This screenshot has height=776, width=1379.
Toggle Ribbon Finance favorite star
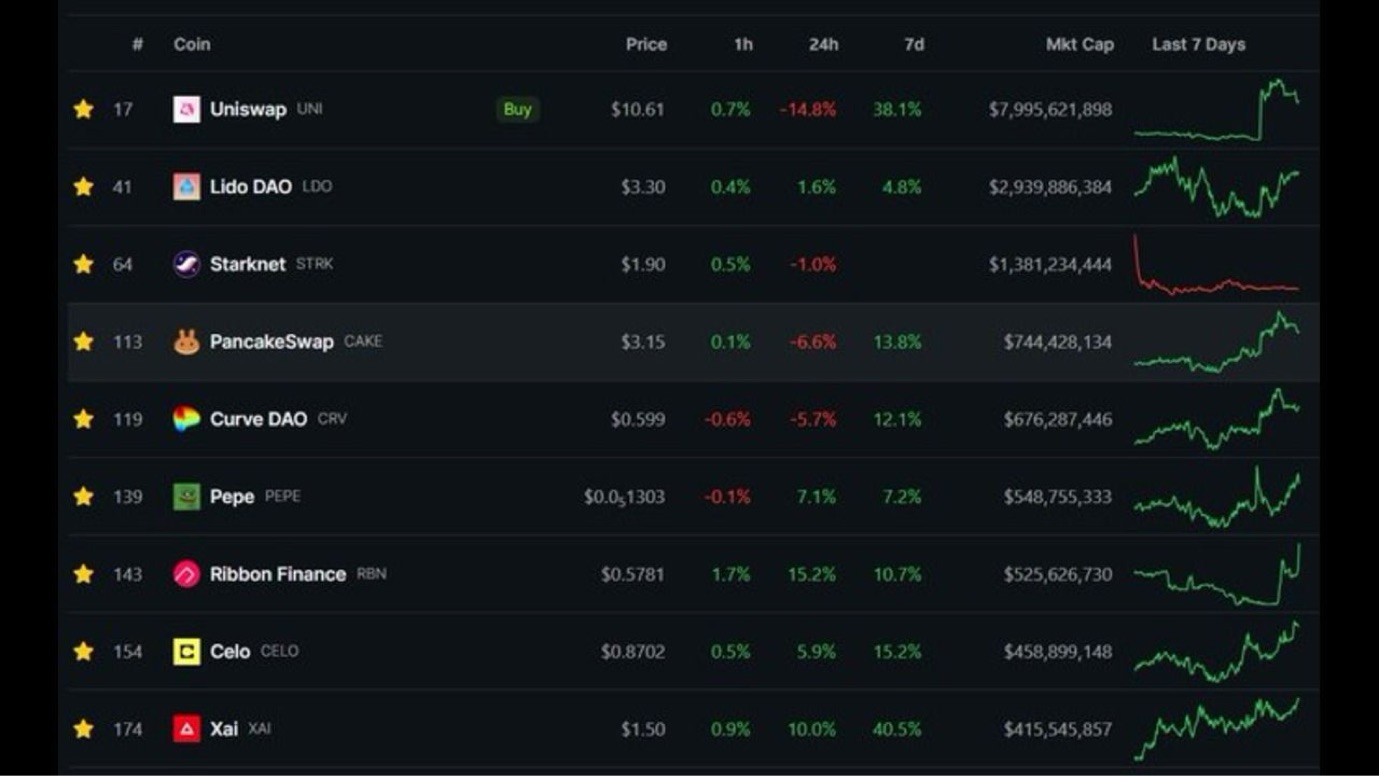(84, 574)
